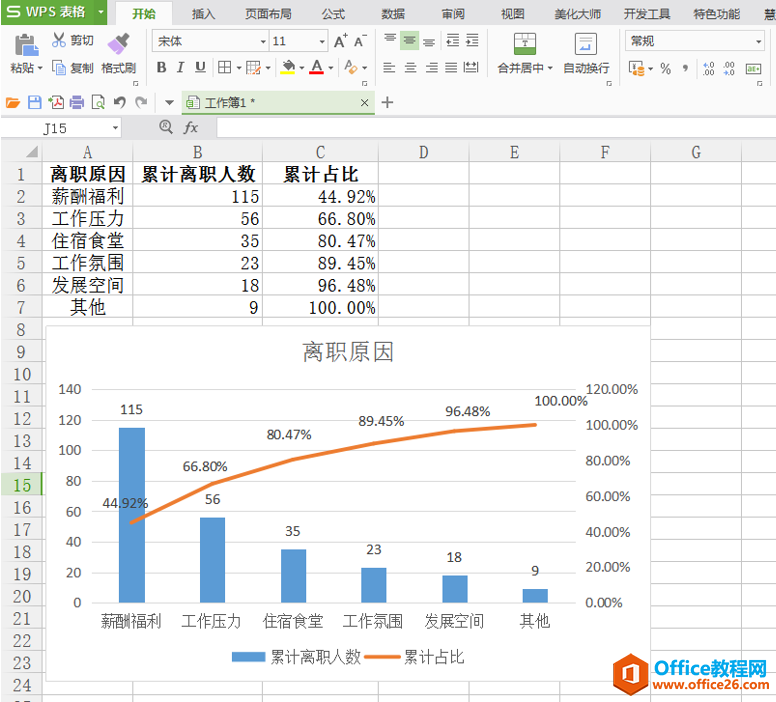
Task: Click the currency format icon
Action: click(x=636, y=68)
